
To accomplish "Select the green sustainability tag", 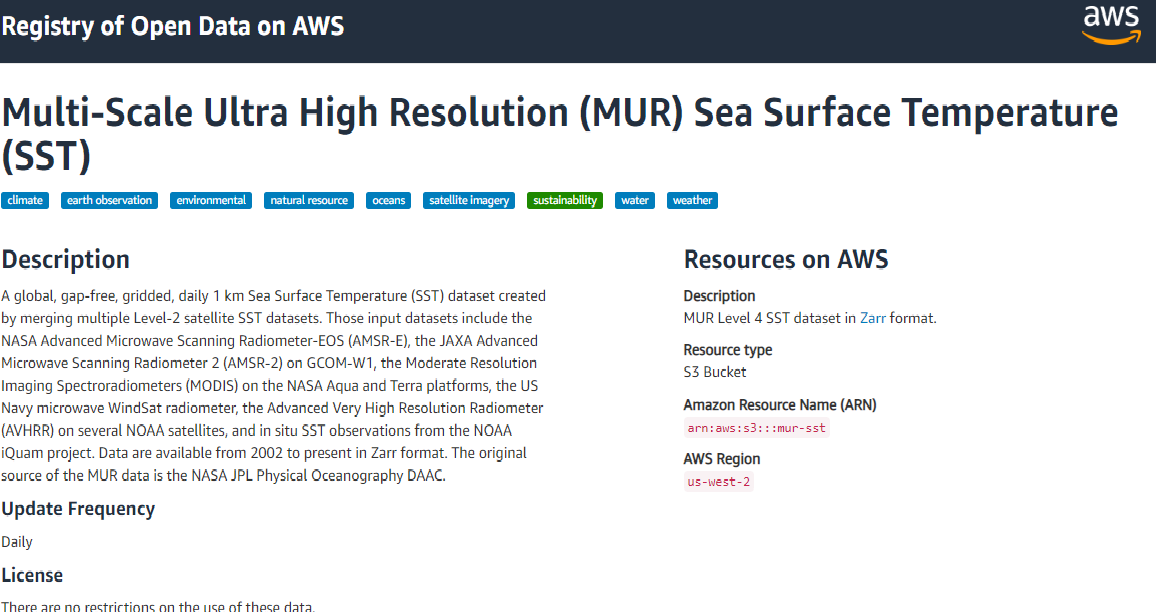I will click(565, 201).
